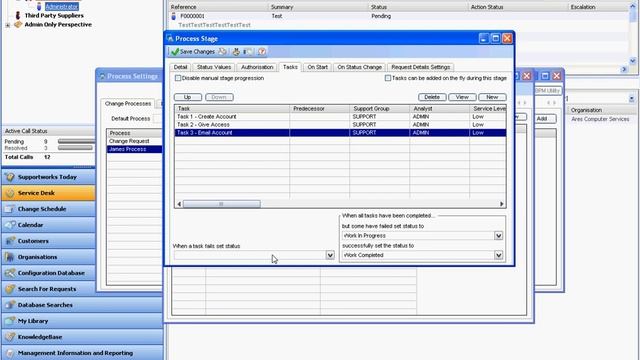Open Calendar in the sidebar
640x360 pixels.
pyautogui.click(x=49, y=225)
